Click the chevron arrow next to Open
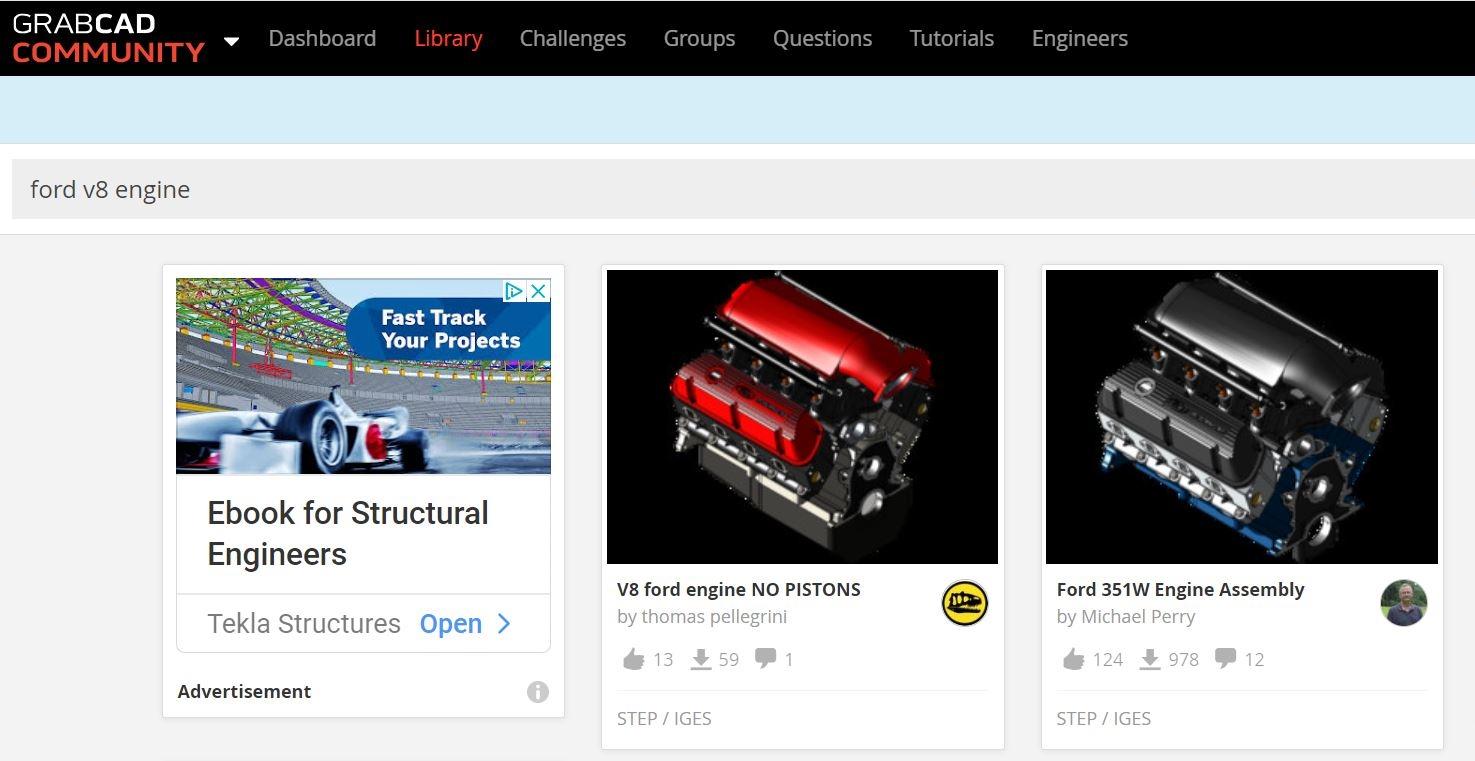Screen dimensions: 1475x761 (504, 624)
